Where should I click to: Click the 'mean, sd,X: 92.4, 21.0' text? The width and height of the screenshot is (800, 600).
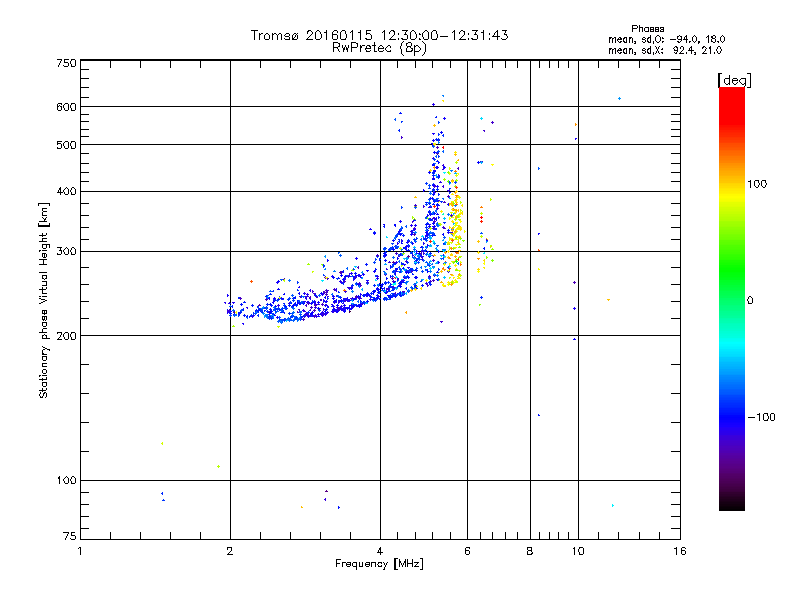pyautogui.click(x=665, y=50)
